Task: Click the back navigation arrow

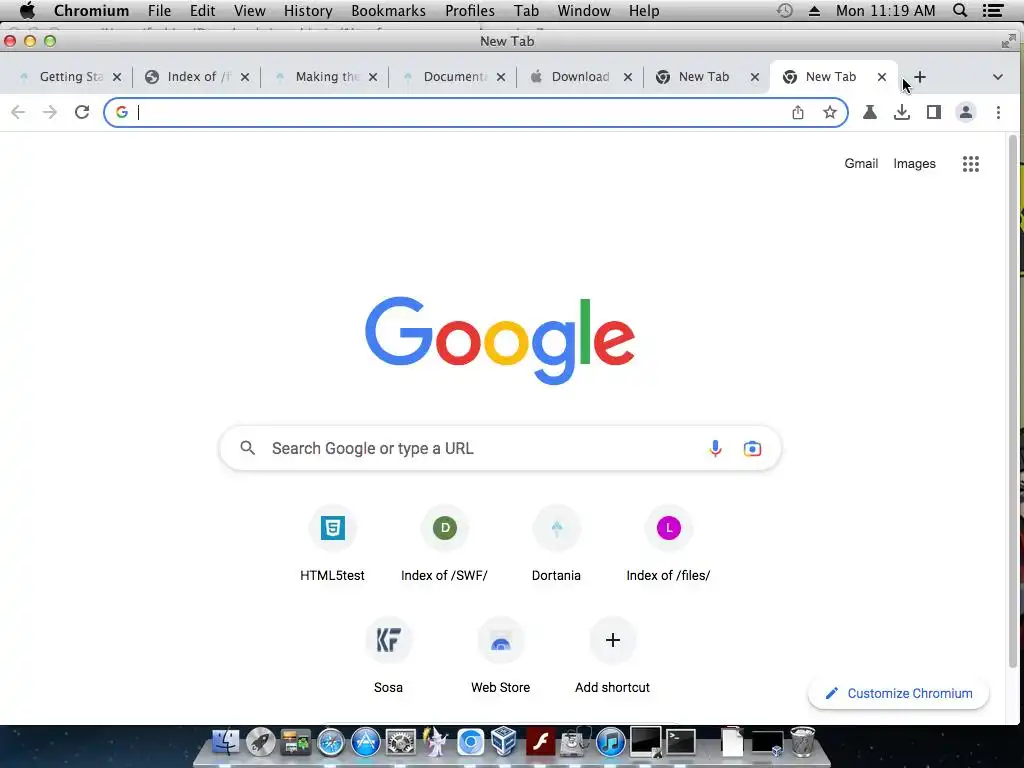Action: 18,112
